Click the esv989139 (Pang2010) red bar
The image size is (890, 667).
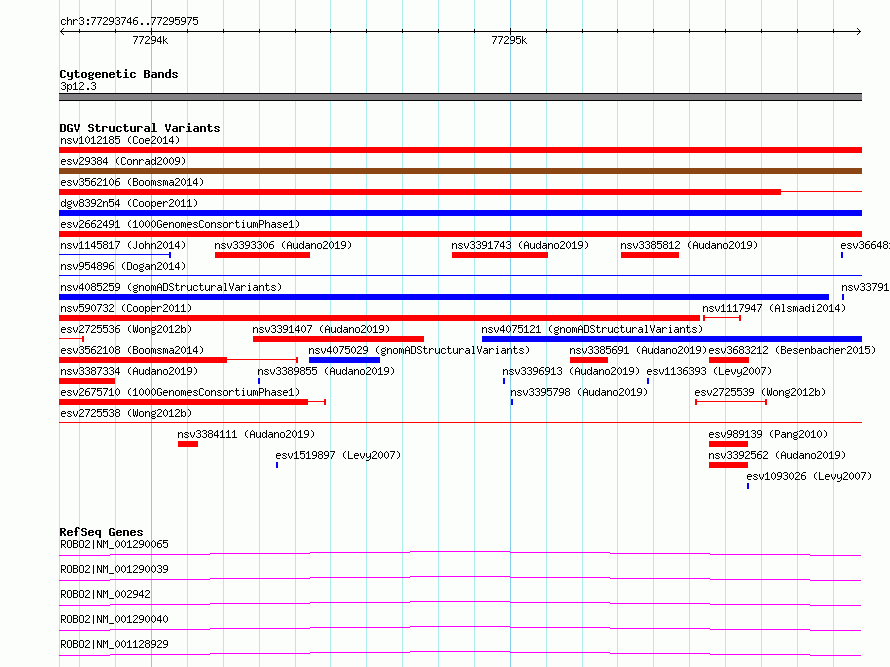[x=728, y=444]
